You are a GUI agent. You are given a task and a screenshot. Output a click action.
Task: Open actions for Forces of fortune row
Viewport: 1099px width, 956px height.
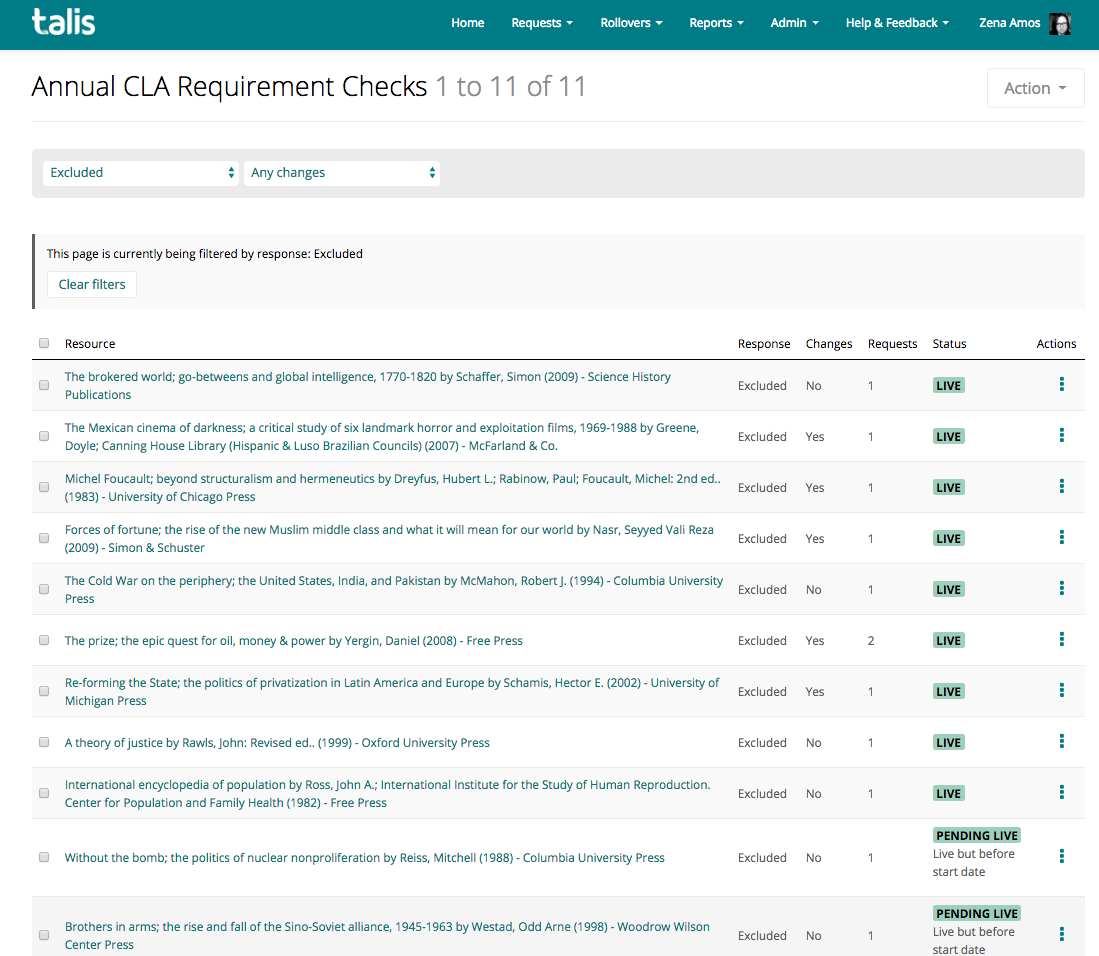tap(1061, 538)
